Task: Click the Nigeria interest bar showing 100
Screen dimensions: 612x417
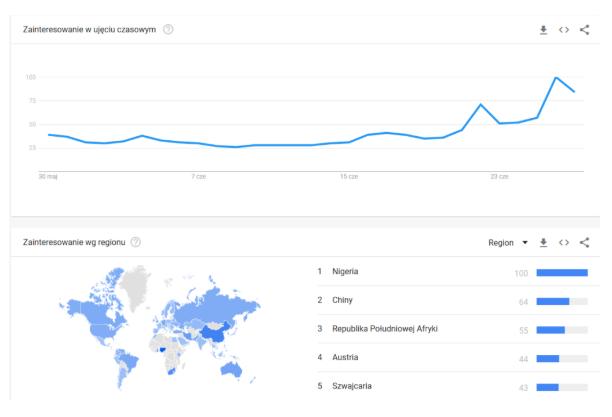Action: [562, 272]
